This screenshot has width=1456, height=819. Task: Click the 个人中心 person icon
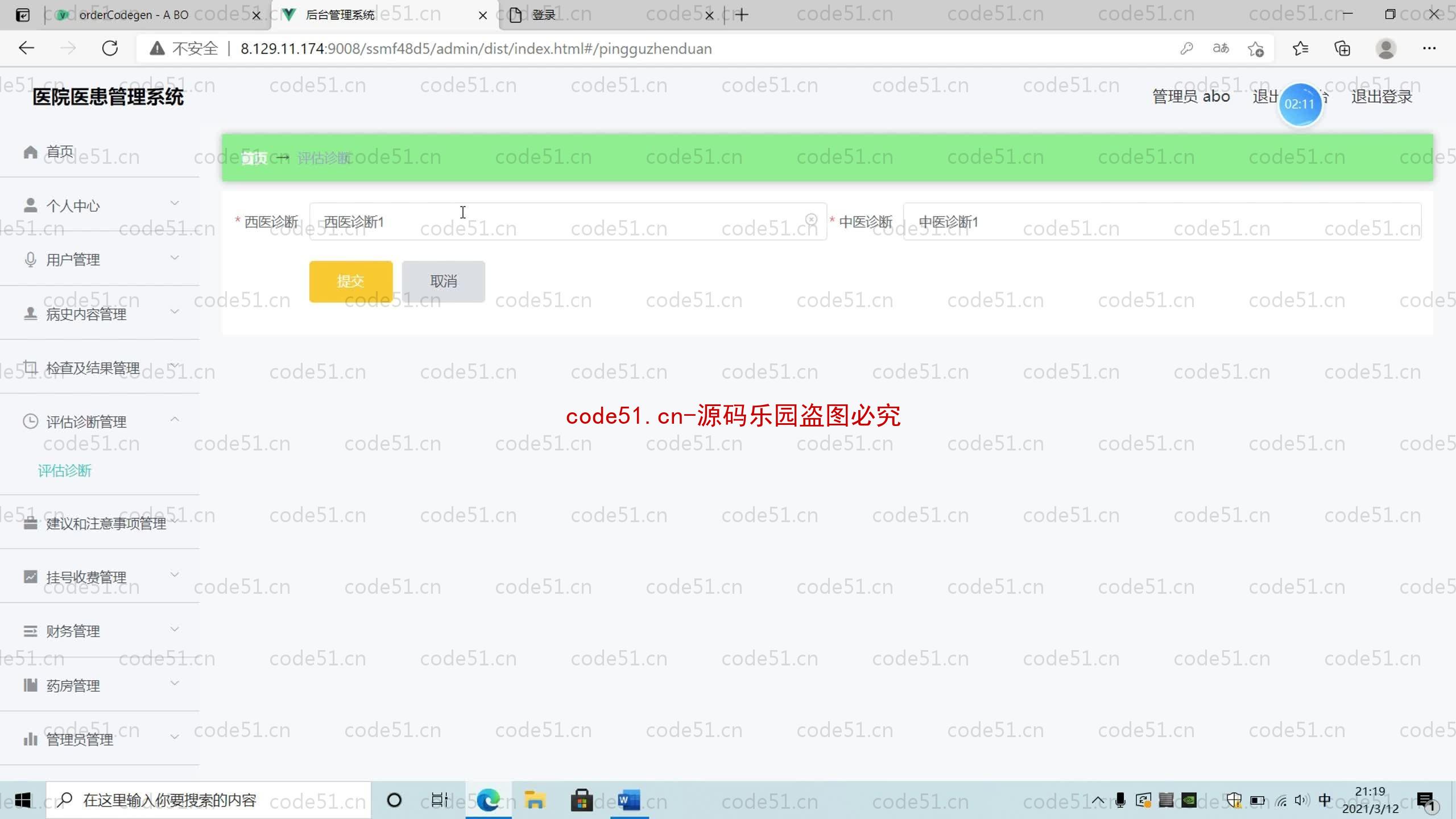tap(30, 205)
